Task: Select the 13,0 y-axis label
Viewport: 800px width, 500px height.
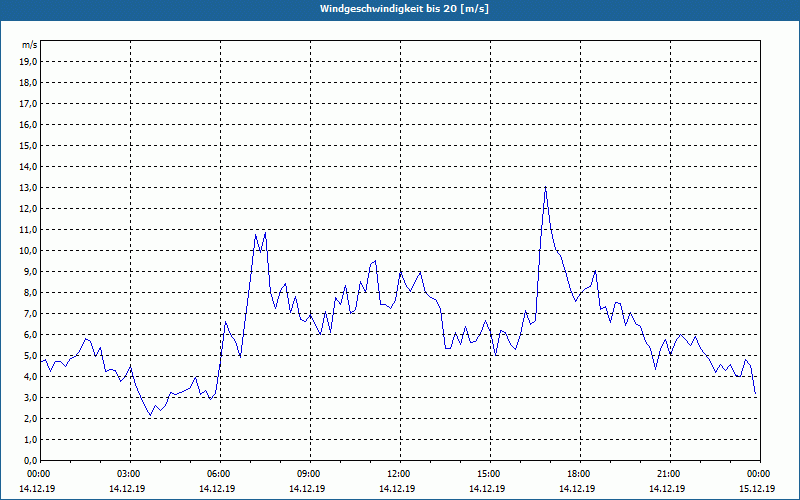Action: point(28,188)
